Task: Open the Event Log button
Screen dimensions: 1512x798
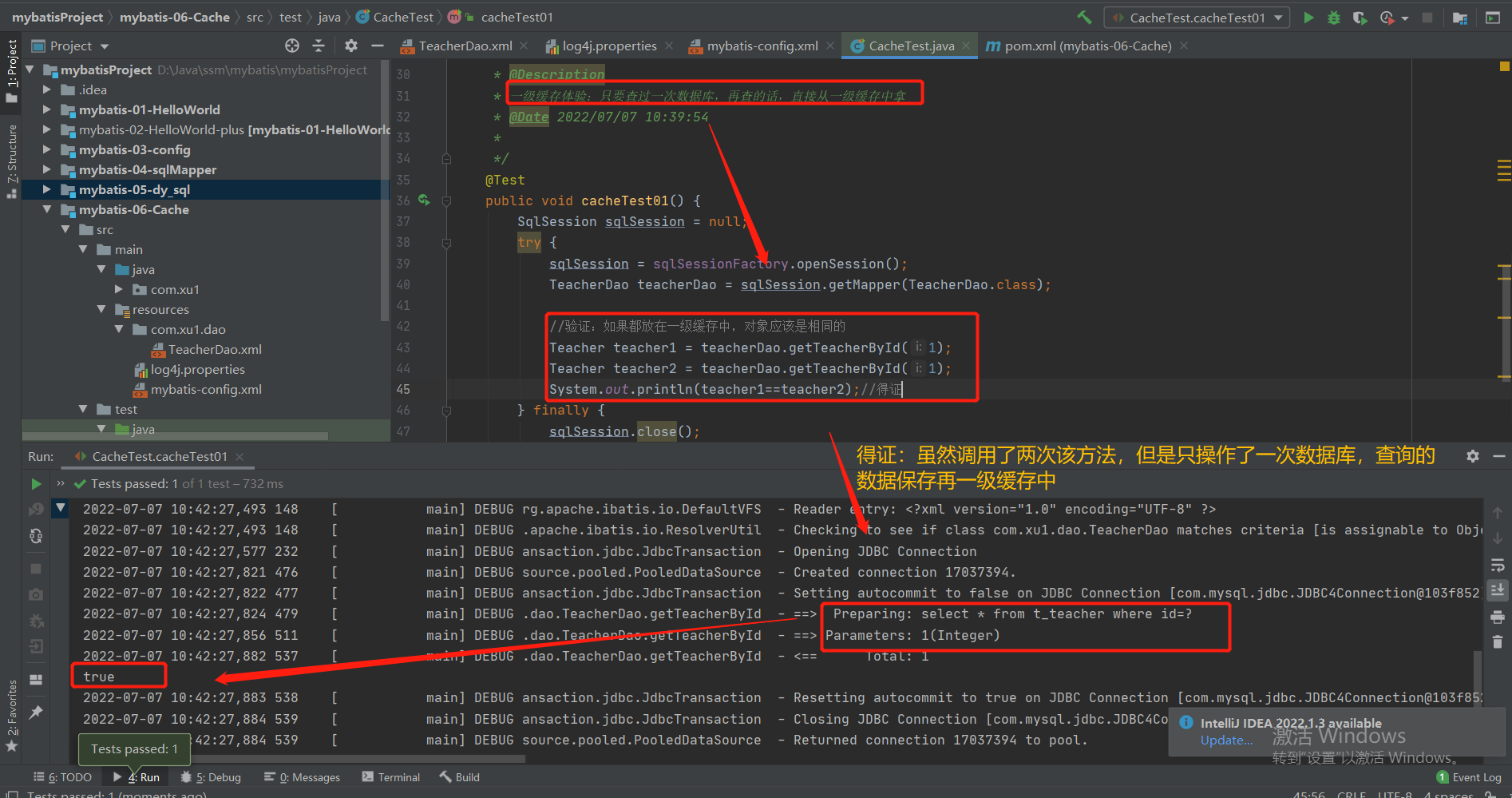Action: pos(1469,777)
